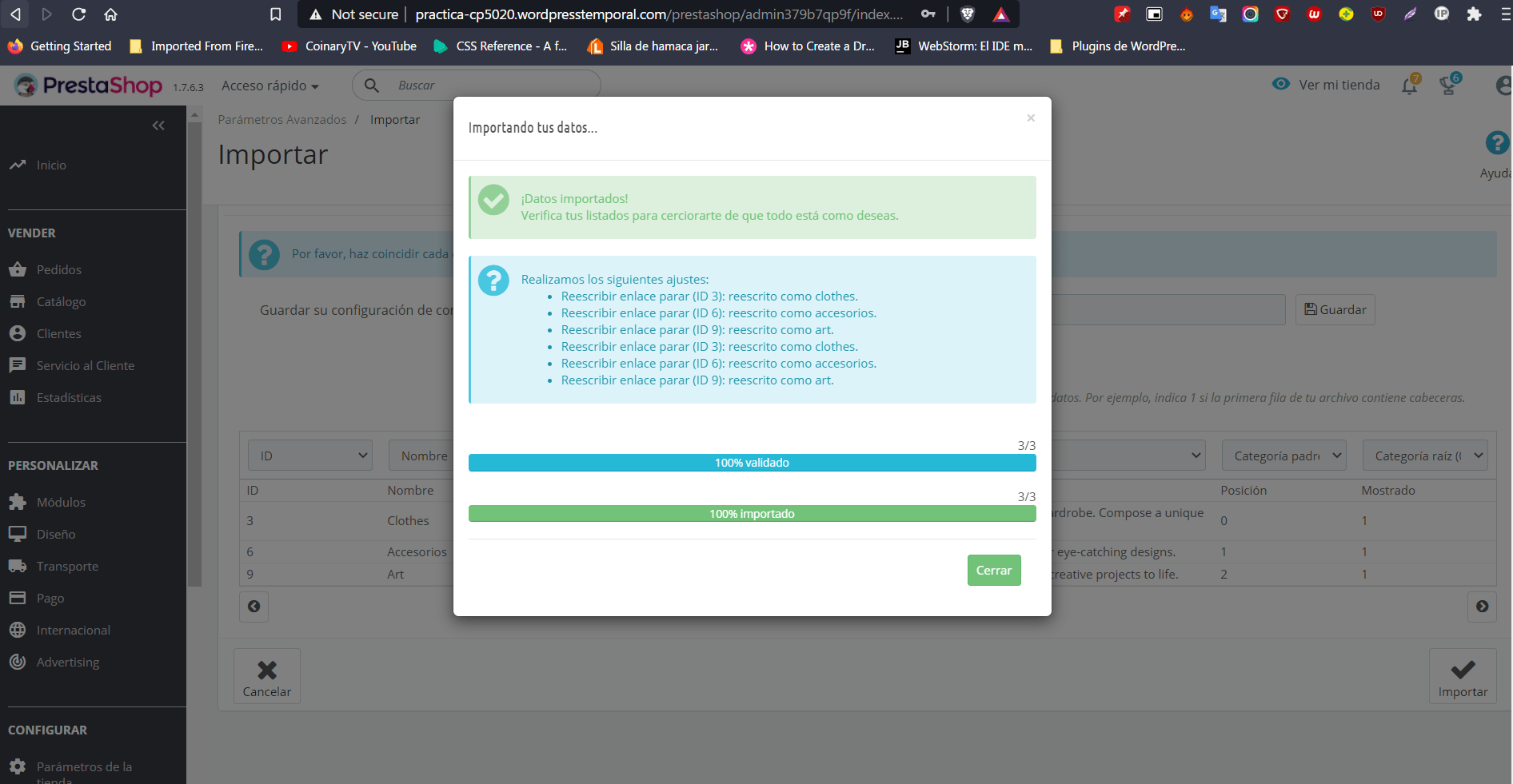1513x784 pixels.
Task: Click the Importar checkmark button
Action: pos(1463,676)
